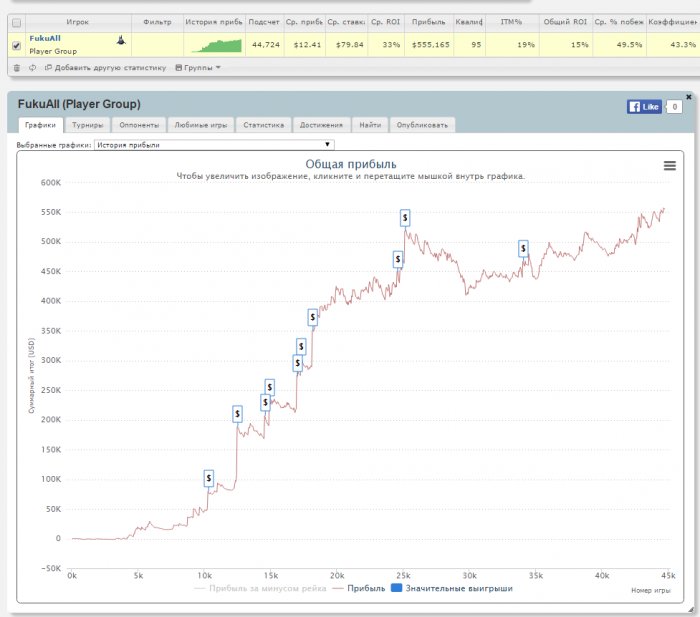Click the $ marker near 35k games
Viewport: 700px width, 617px height.
coord(523,249)
